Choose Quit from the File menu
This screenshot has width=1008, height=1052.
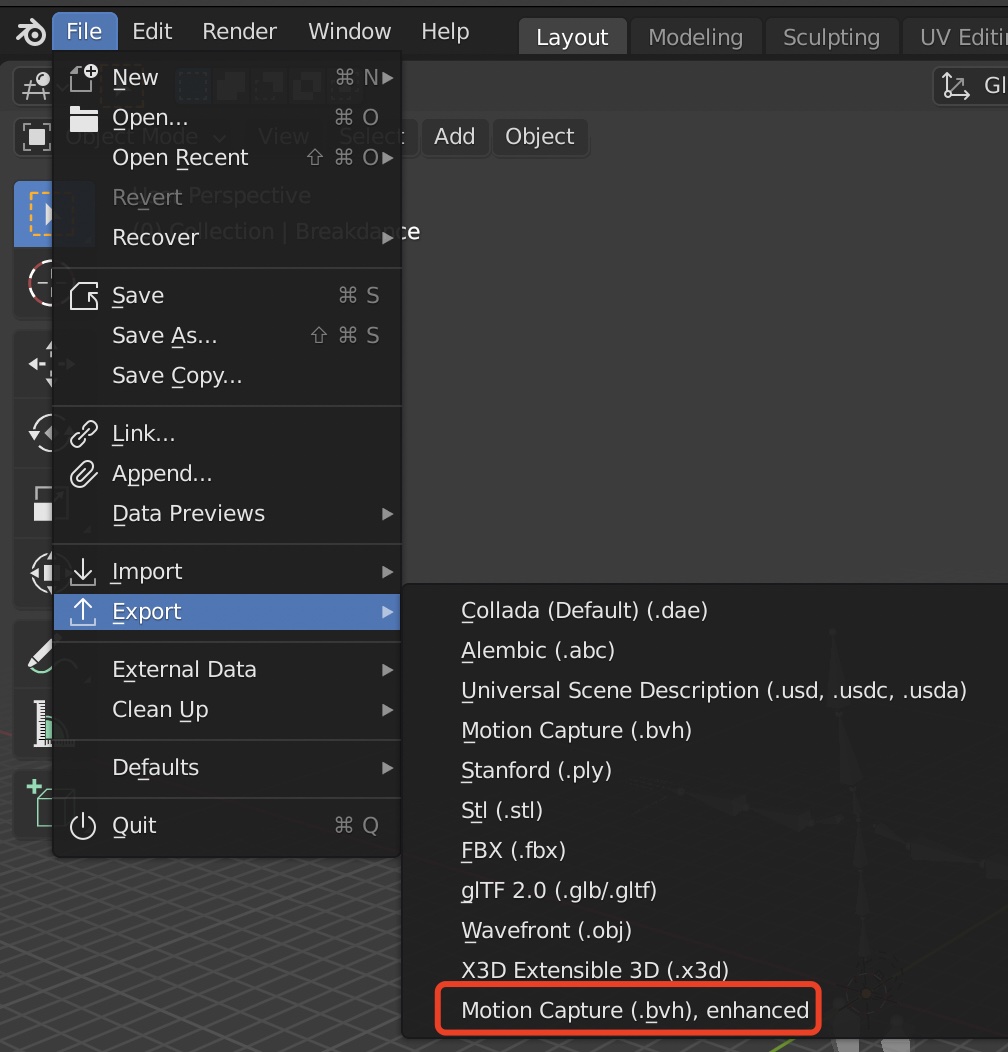click(228, 826)
